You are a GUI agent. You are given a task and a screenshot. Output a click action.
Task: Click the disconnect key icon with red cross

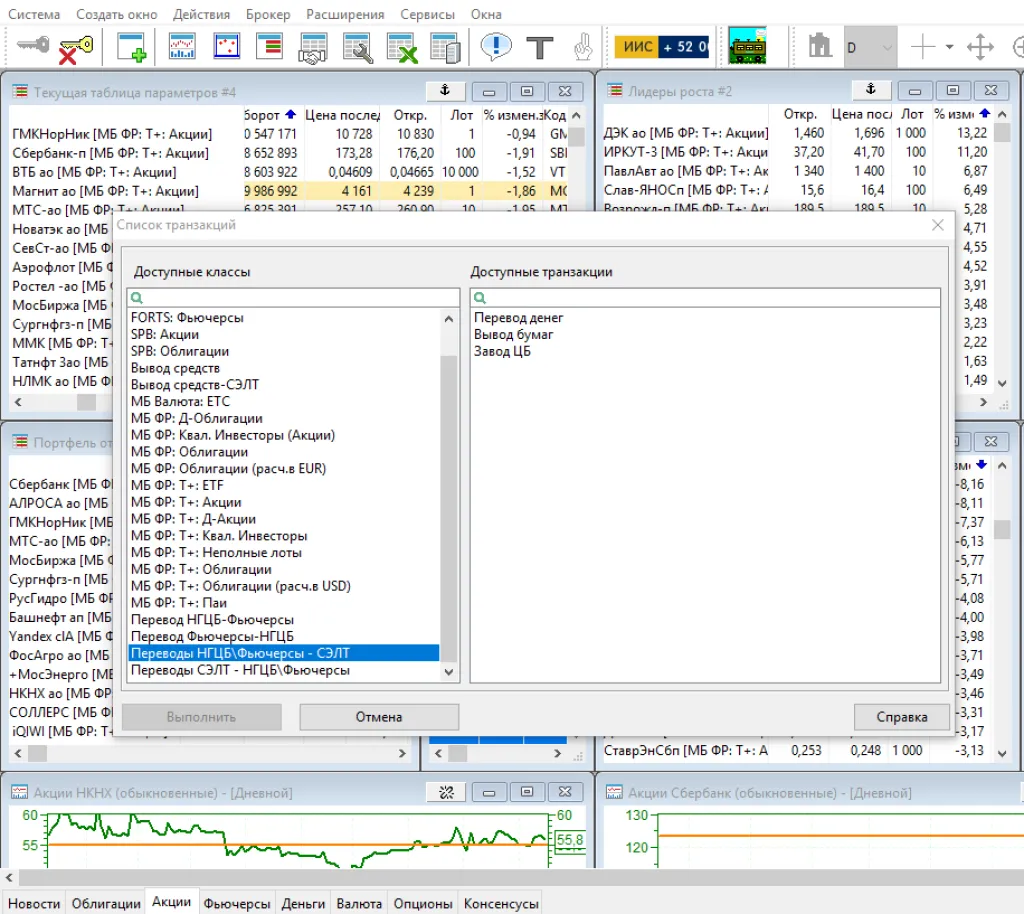[75, 47]
